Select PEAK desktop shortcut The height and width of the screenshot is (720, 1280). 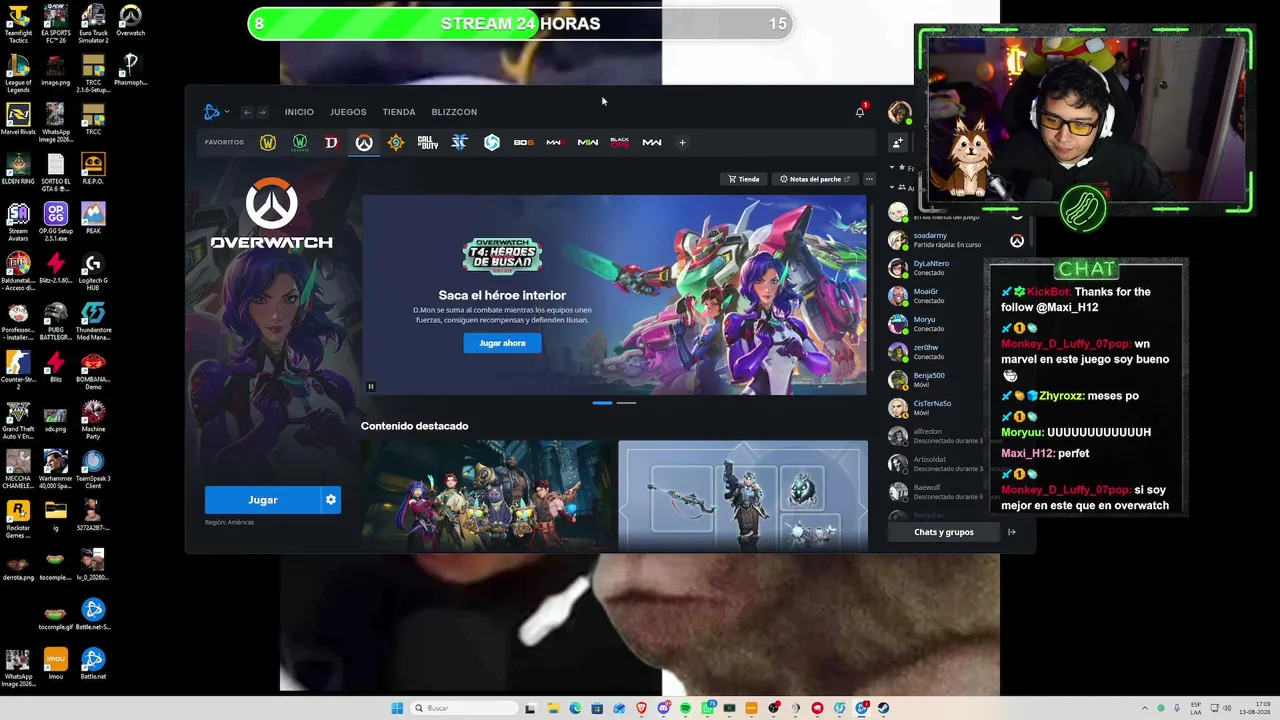[93, 218]
